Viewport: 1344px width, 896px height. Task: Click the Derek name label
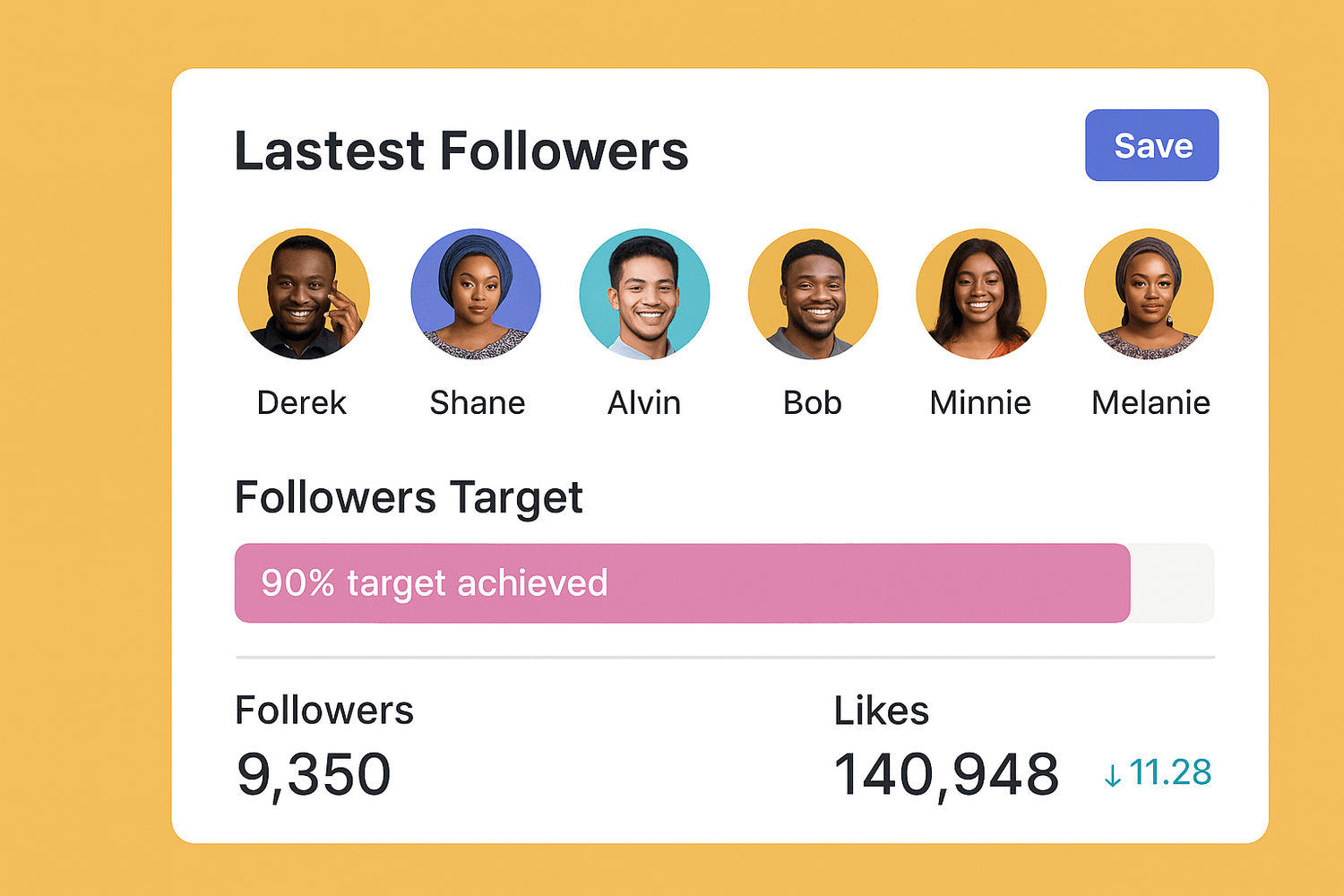301,403
